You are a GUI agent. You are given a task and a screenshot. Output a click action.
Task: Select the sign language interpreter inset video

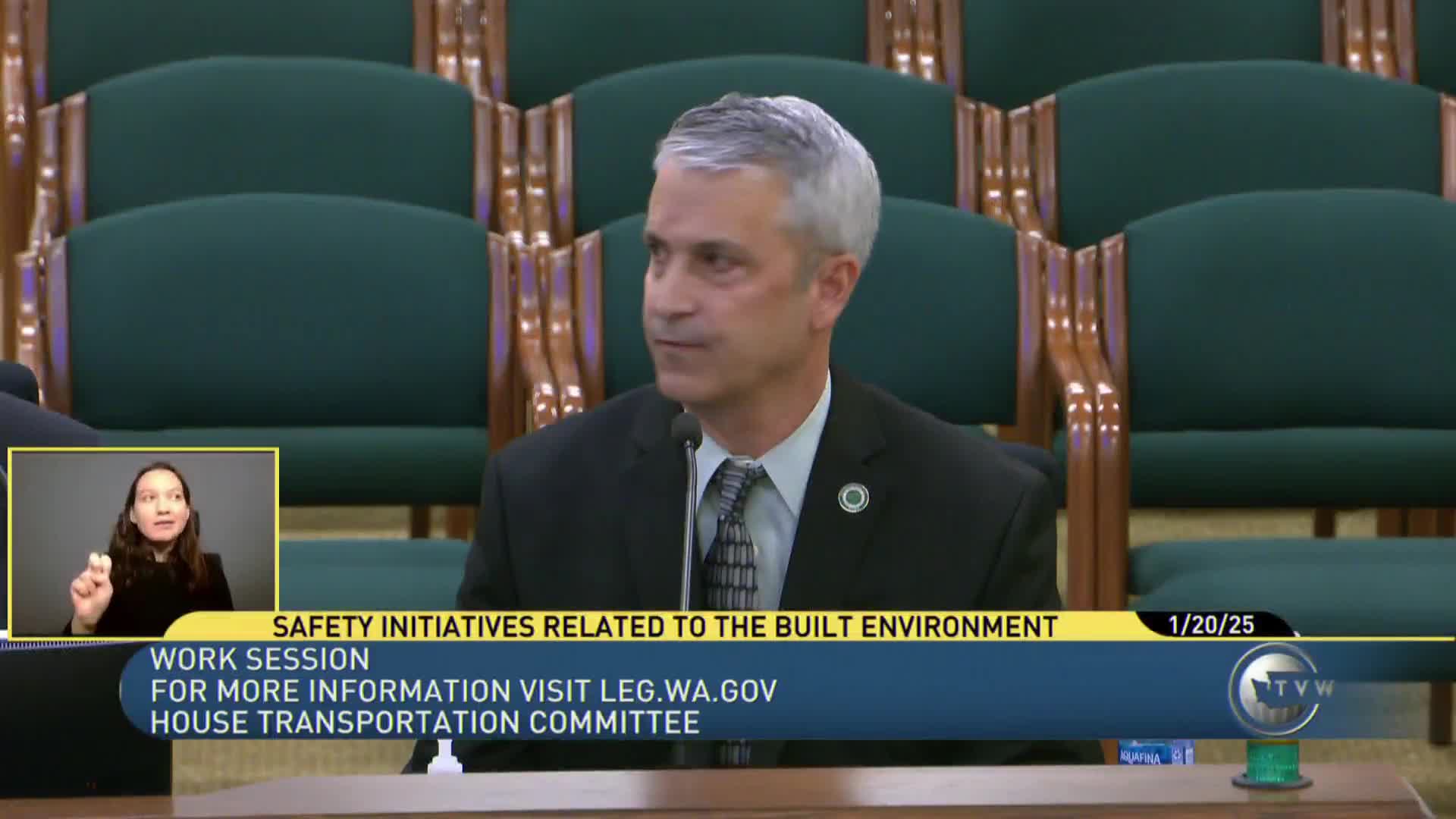point(143,541)
